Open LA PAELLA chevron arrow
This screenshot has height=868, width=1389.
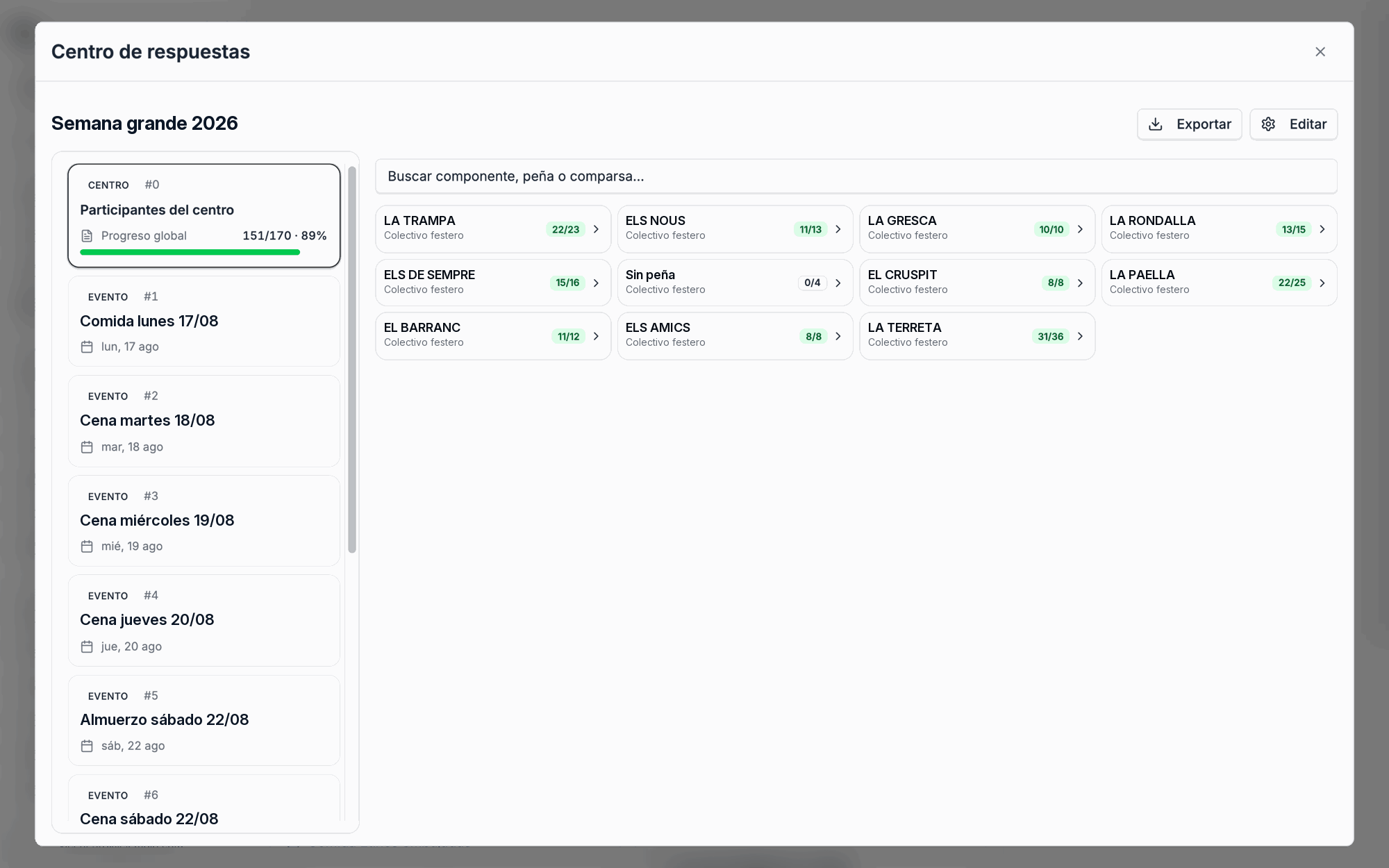coord(1322,283)
